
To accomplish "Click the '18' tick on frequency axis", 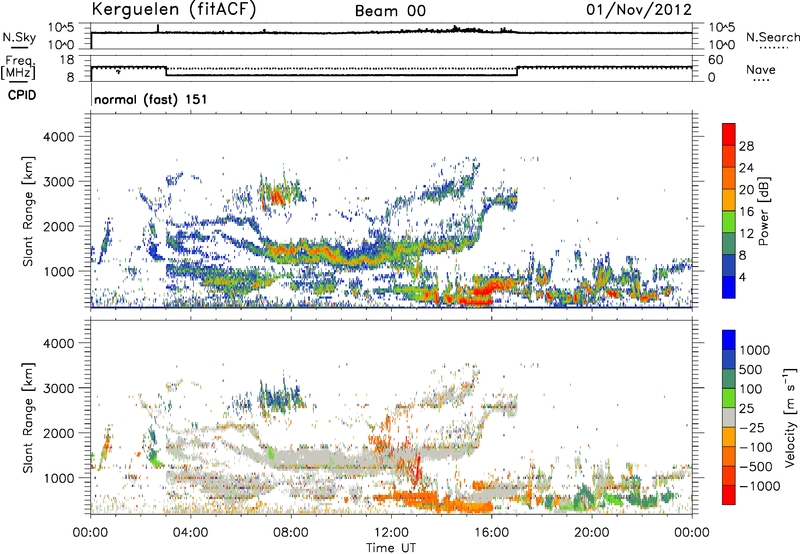I will click(x=66, y=60).
